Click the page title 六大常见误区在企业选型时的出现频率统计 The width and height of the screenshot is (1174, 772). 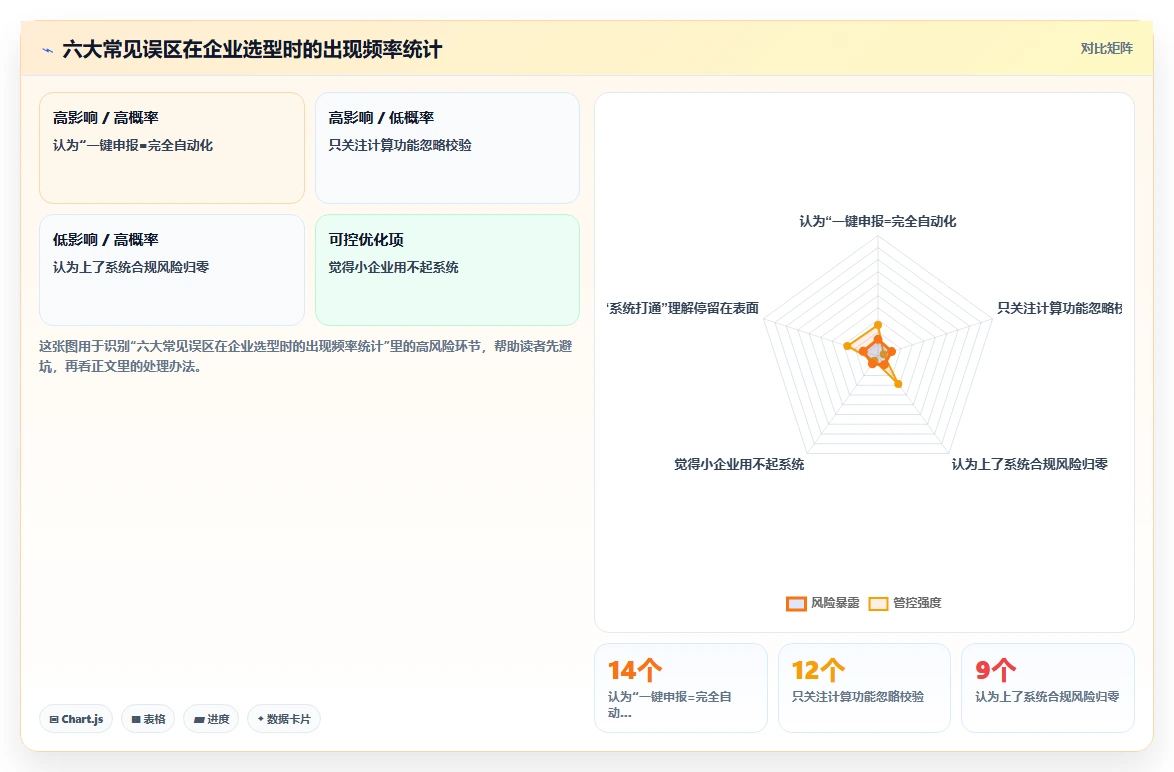click(x=252, y=49)
